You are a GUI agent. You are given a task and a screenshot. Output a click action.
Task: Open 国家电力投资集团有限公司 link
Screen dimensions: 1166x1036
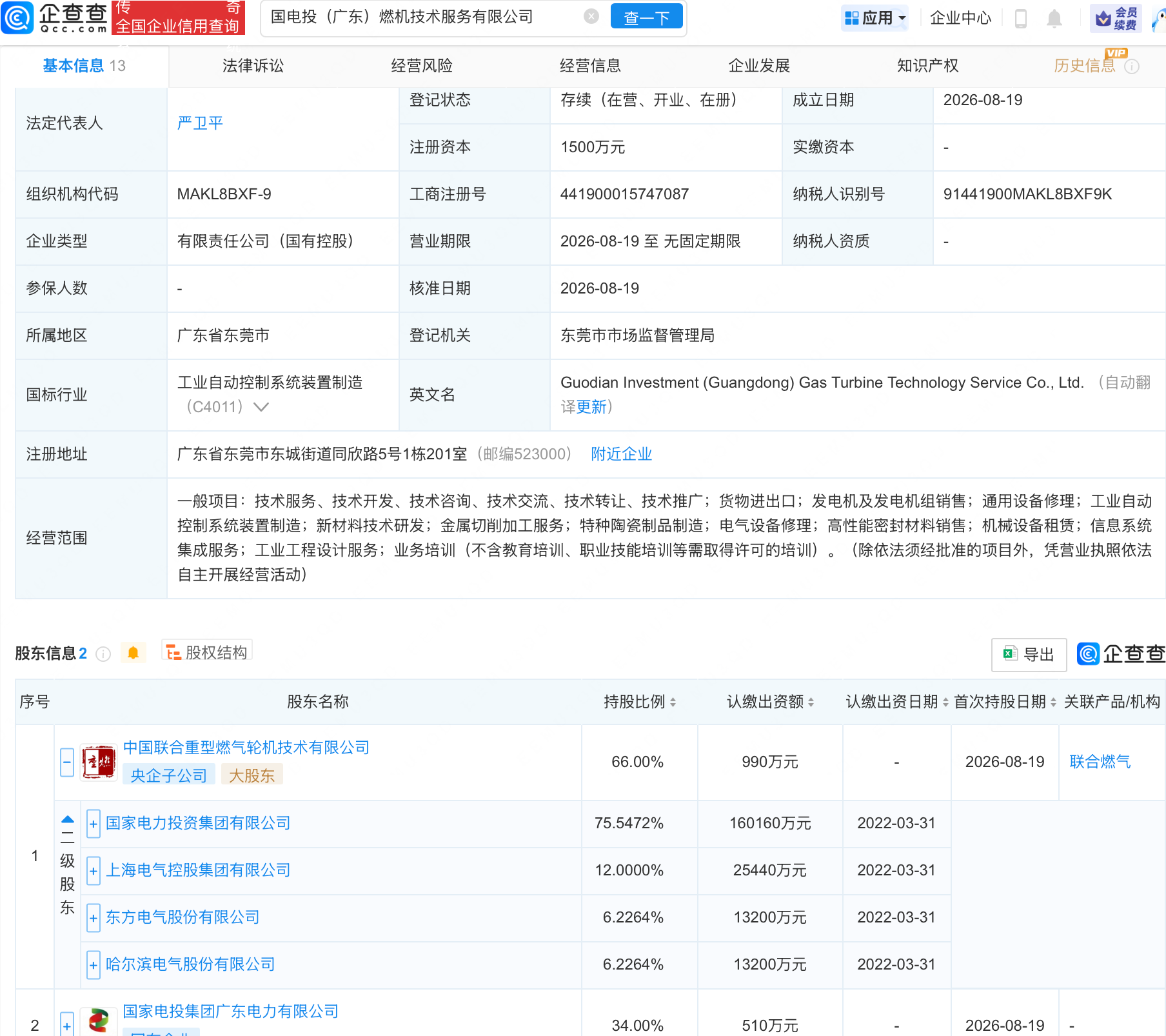tap(198, 823)
